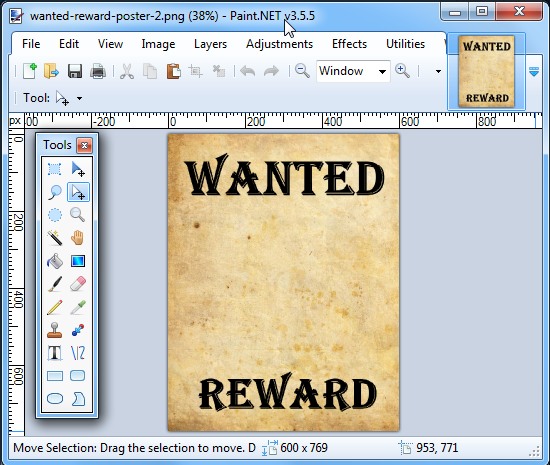Paste from clipboard icon

pos(173,71)
